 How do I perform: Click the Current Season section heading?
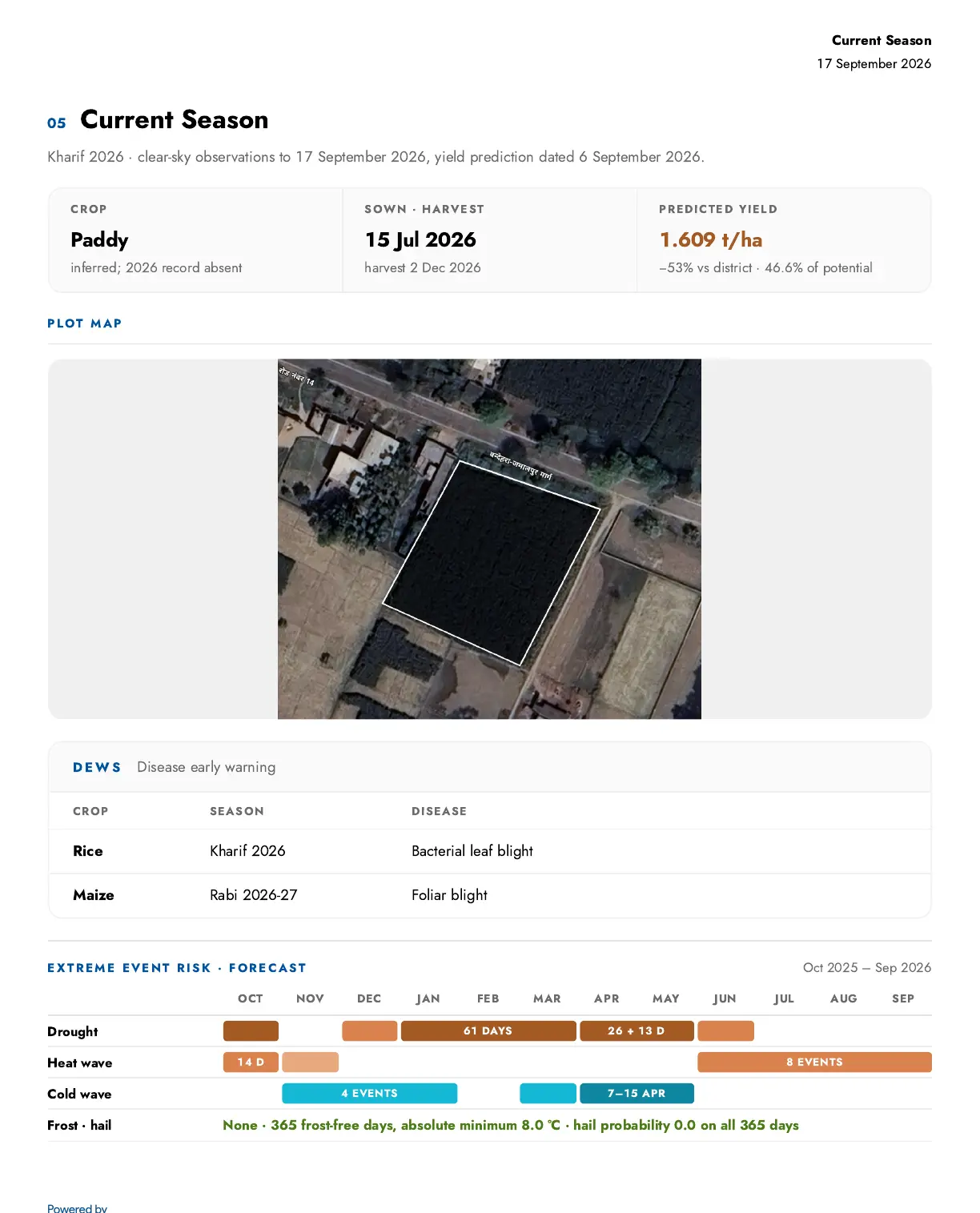click(174, 120)
